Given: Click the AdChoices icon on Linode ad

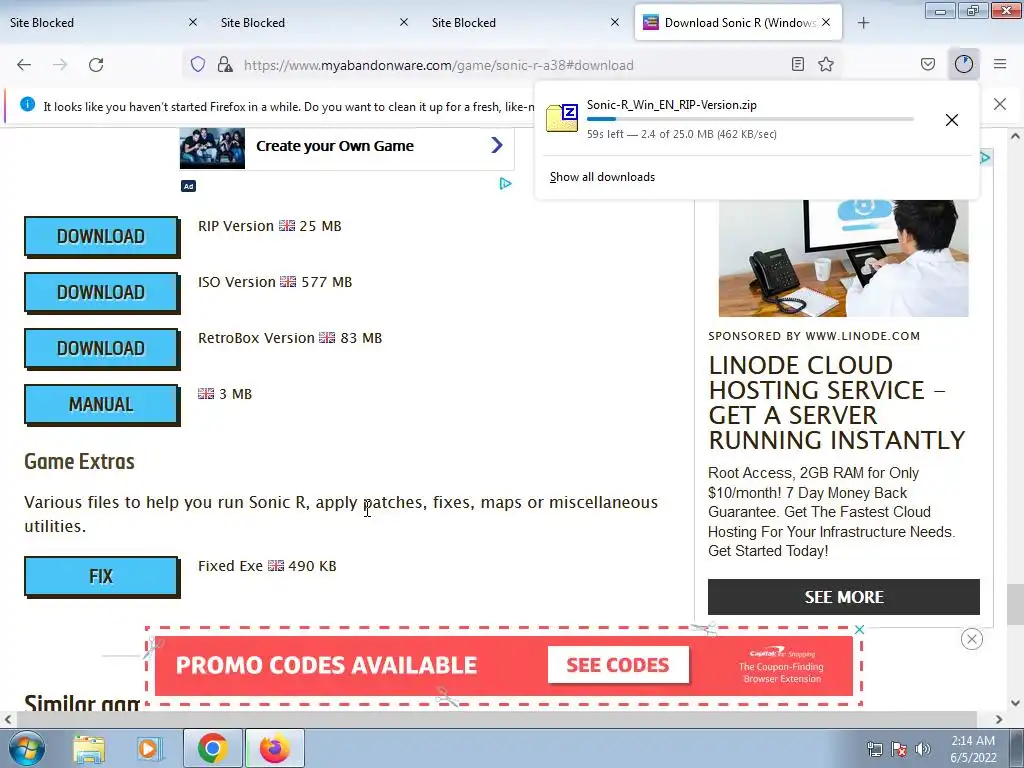Looking at the screenshot, I should pos(985,157).
